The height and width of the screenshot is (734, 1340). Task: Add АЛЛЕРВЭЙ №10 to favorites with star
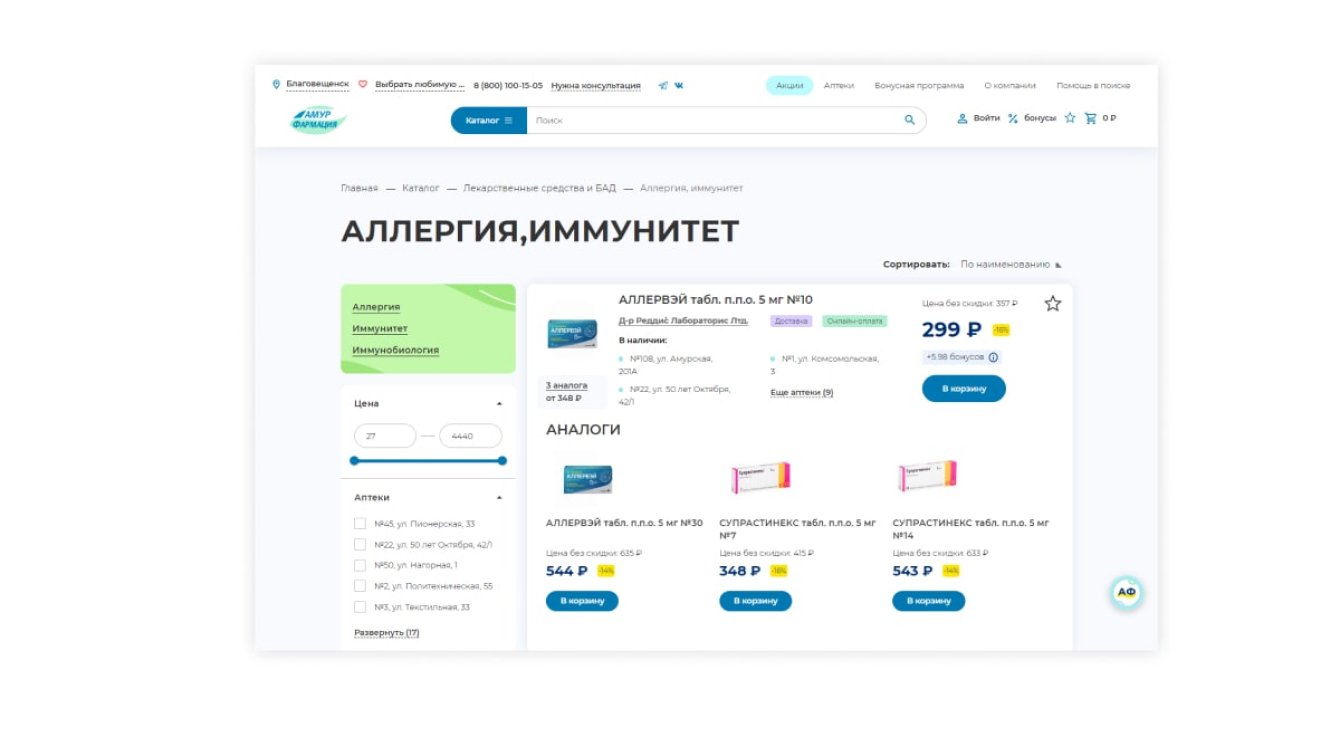[1053, 303]
